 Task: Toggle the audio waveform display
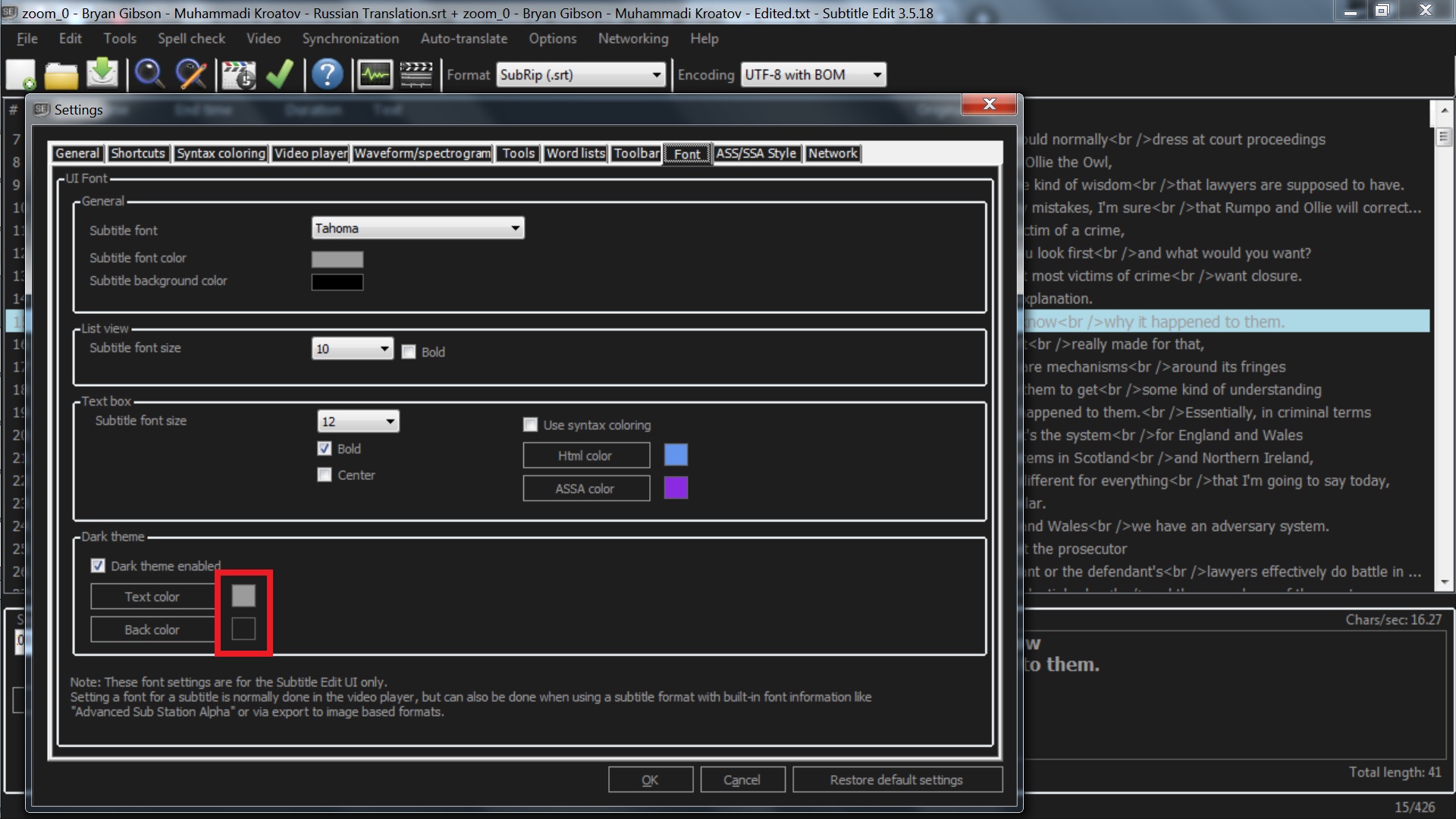click(373, 74)
